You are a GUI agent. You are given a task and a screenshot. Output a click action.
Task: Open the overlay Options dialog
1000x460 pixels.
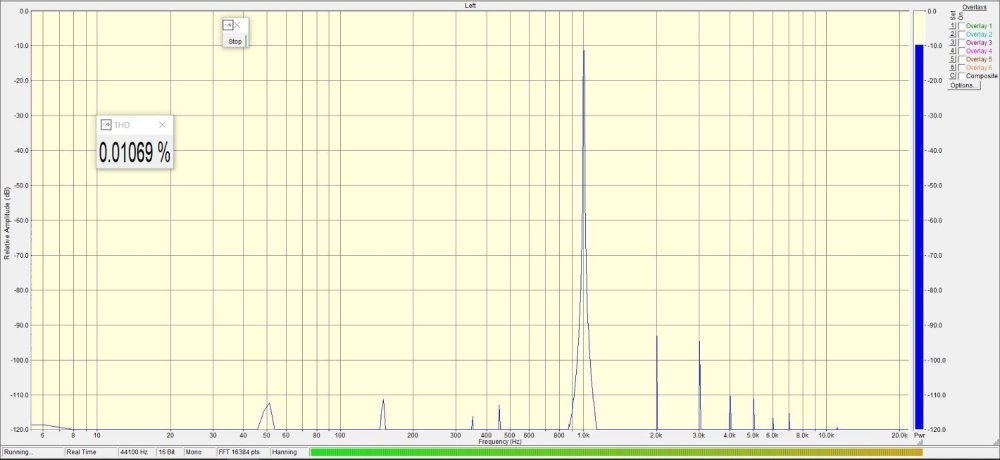963,85
